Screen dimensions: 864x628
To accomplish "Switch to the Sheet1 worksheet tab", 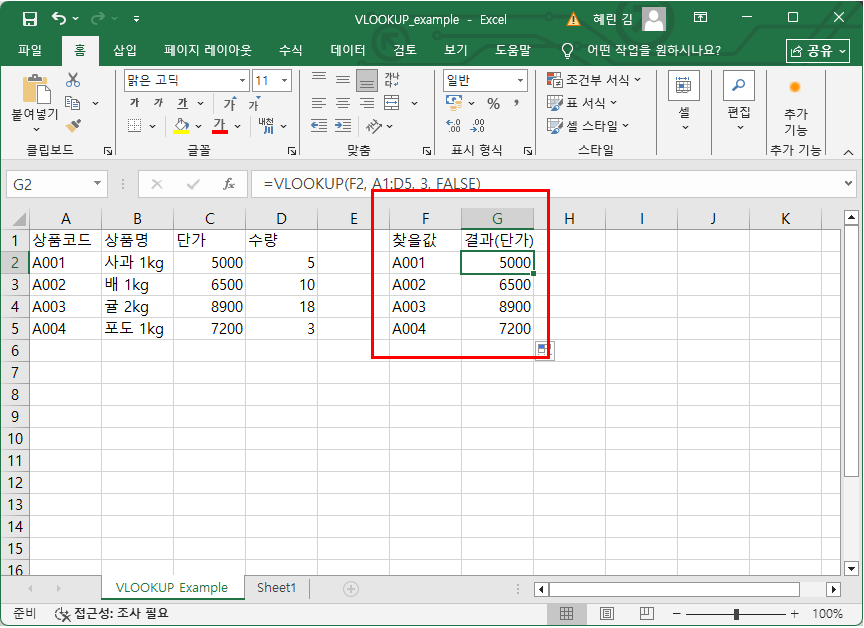I will tap(277, 588).
